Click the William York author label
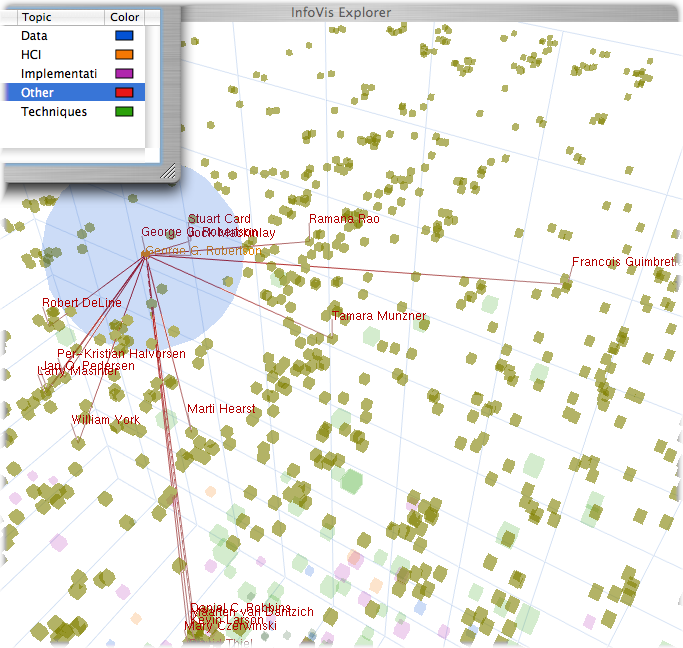The width and height of the screenshot is (683, 648). pos(106,420)
